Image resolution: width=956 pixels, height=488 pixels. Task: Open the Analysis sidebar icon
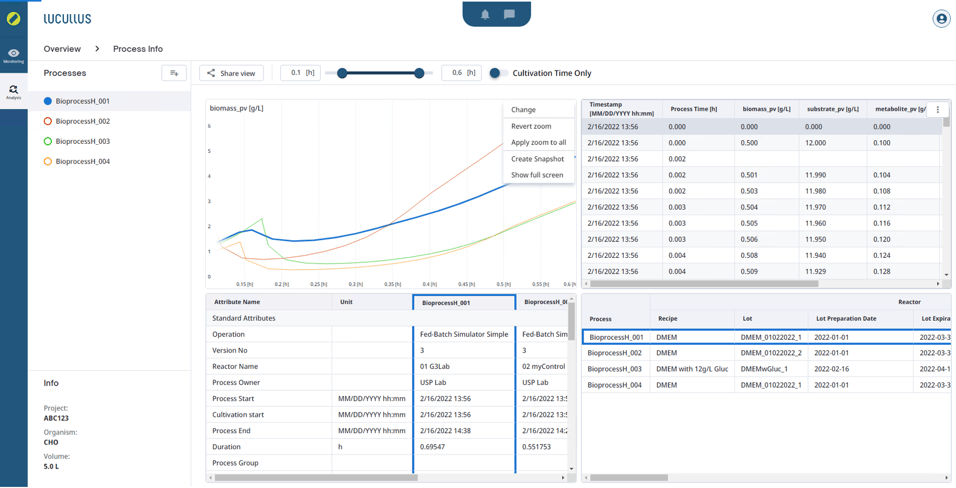[13, 92]
